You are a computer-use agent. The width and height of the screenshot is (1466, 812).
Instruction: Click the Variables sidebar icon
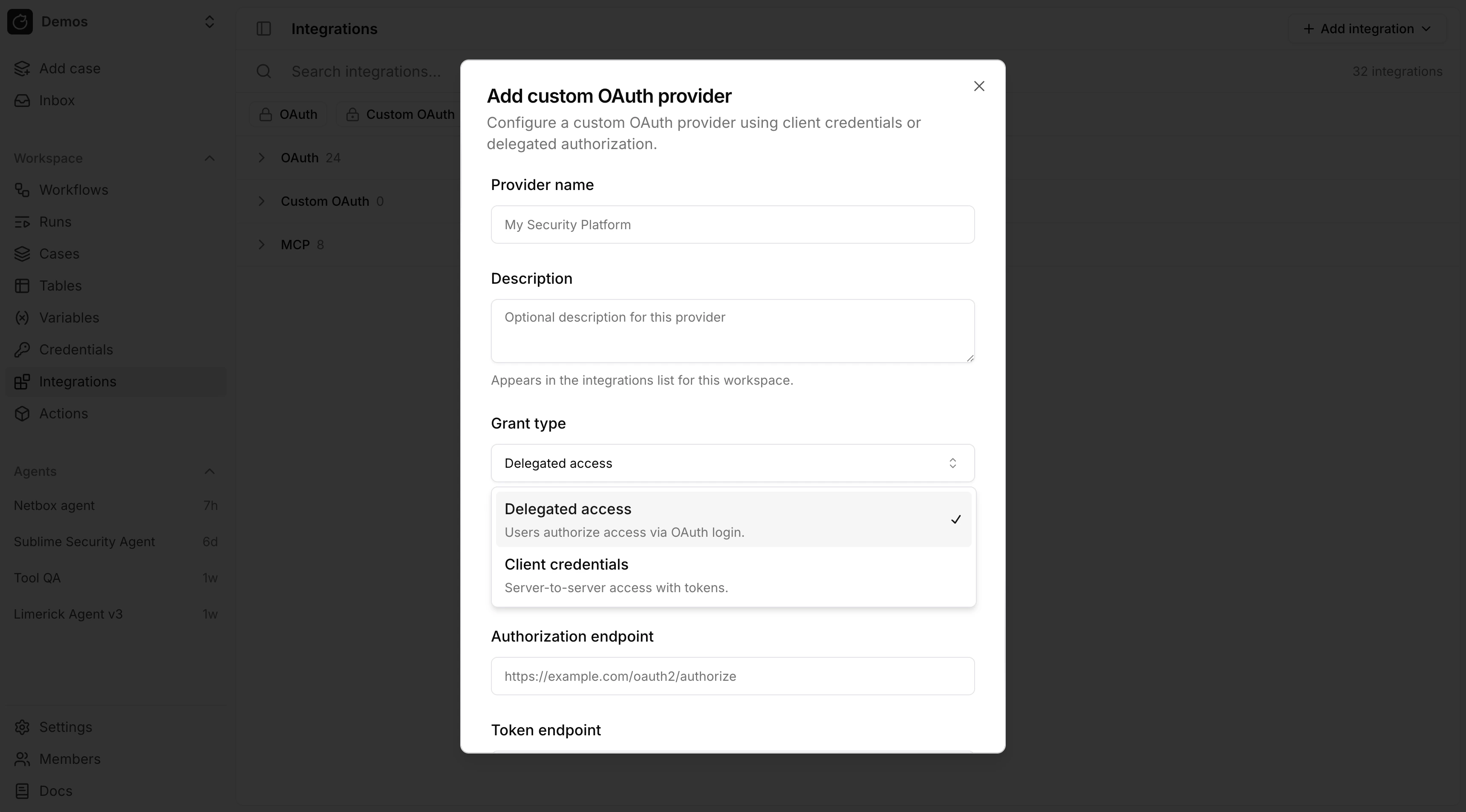(22, 317)
